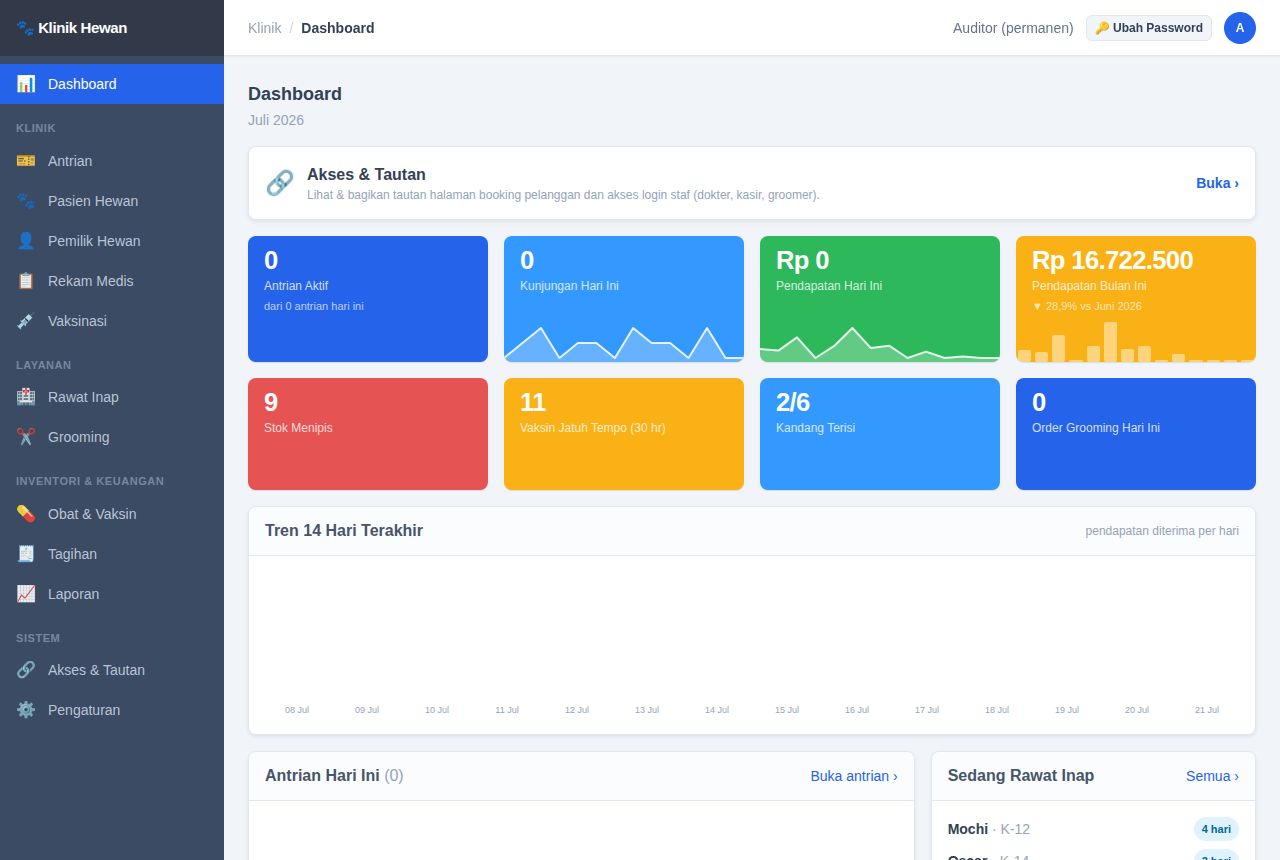Click pendapatan diterima per hari caption
Screen dimensions: 1280x860
1162,531
